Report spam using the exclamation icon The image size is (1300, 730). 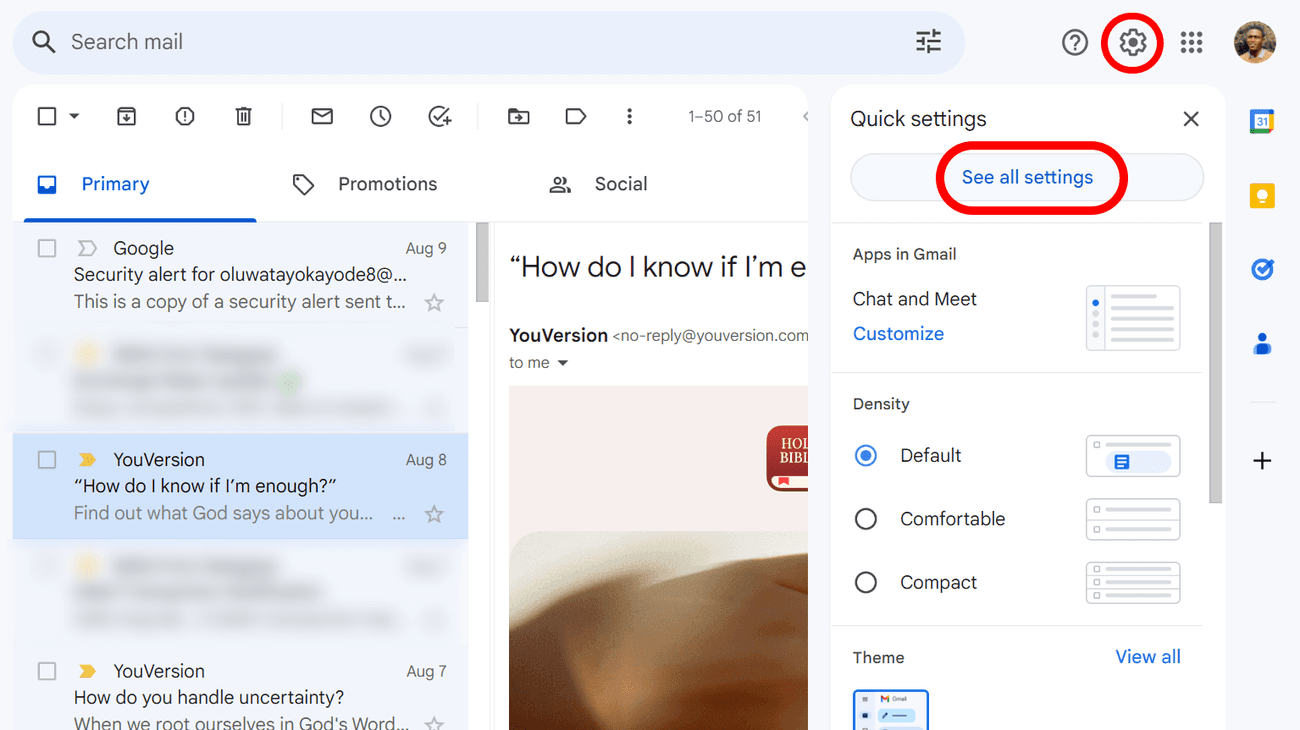coord(184,116)
